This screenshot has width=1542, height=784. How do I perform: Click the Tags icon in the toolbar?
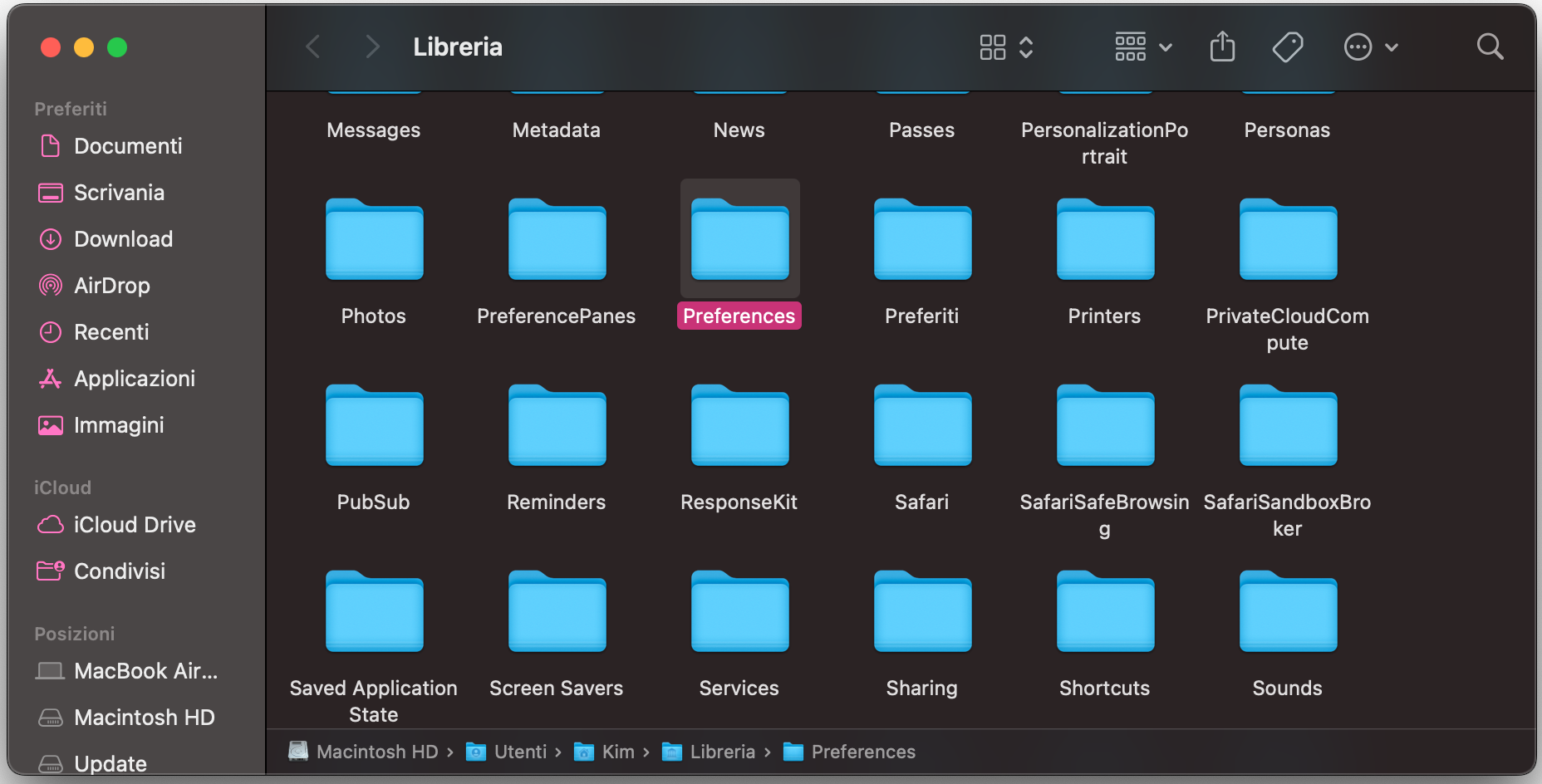[1288, 47]
